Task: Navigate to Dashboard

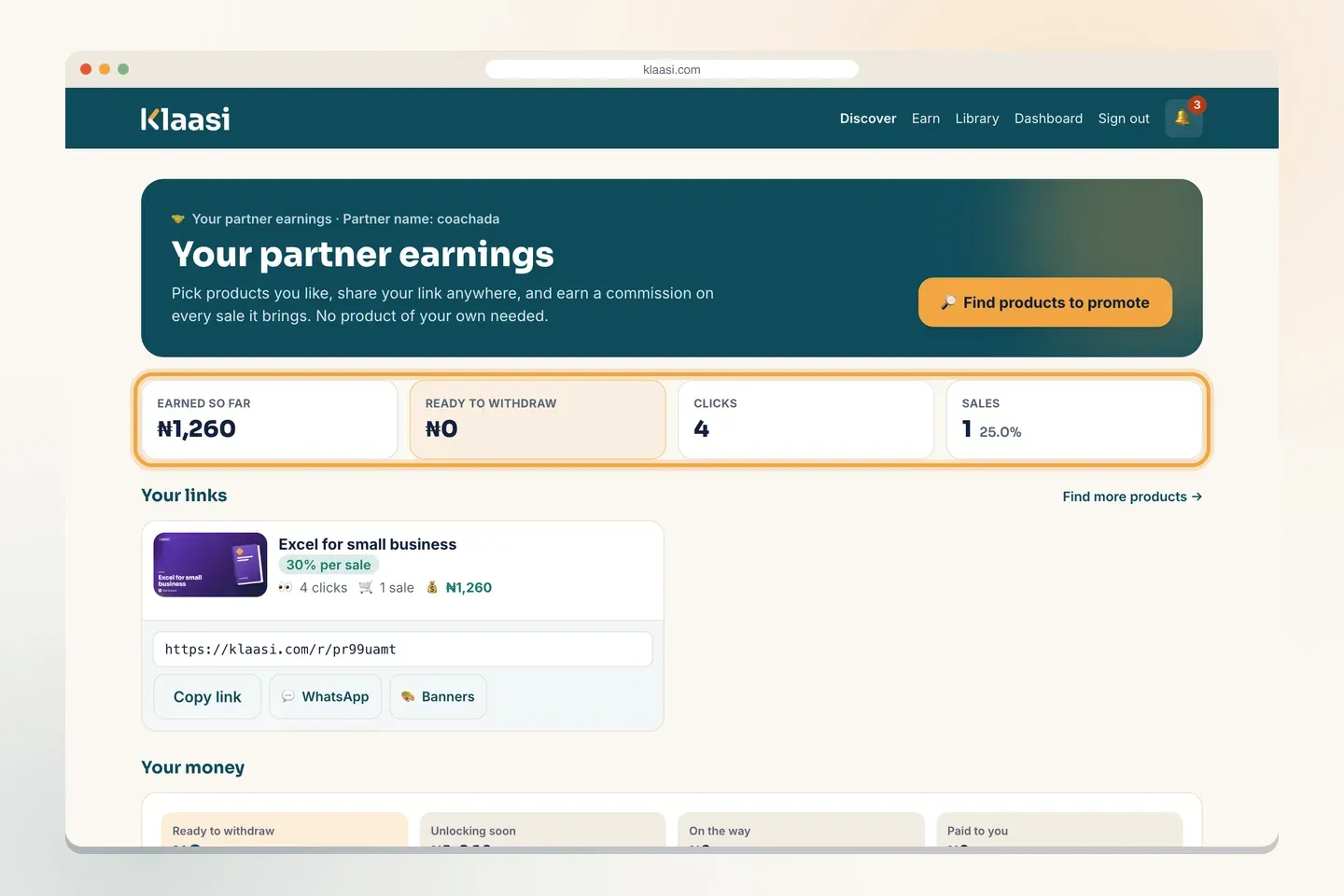Action: (x=1048, y=119)
